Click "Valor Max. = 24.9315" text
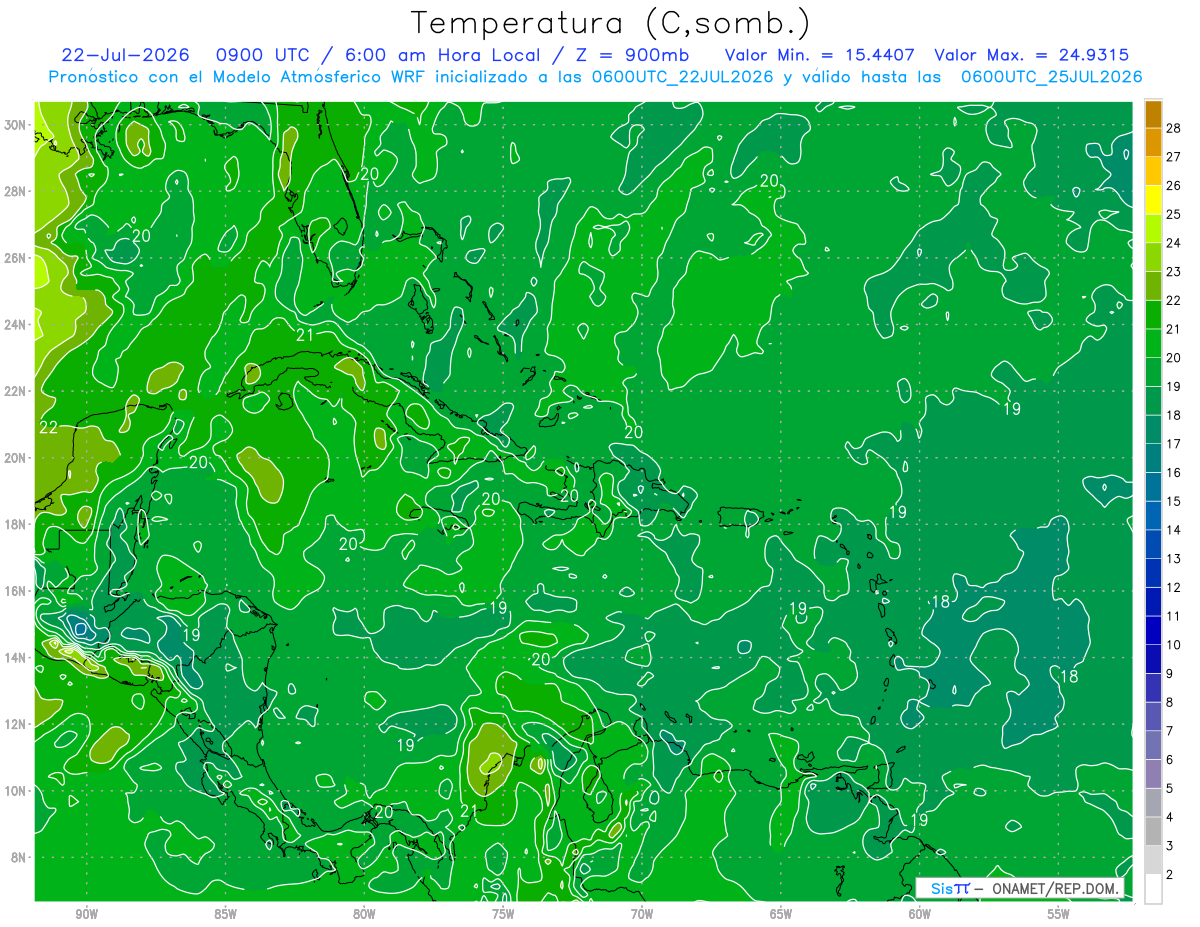Viewport: 1200px width, 927px height. pos(1031,55)
